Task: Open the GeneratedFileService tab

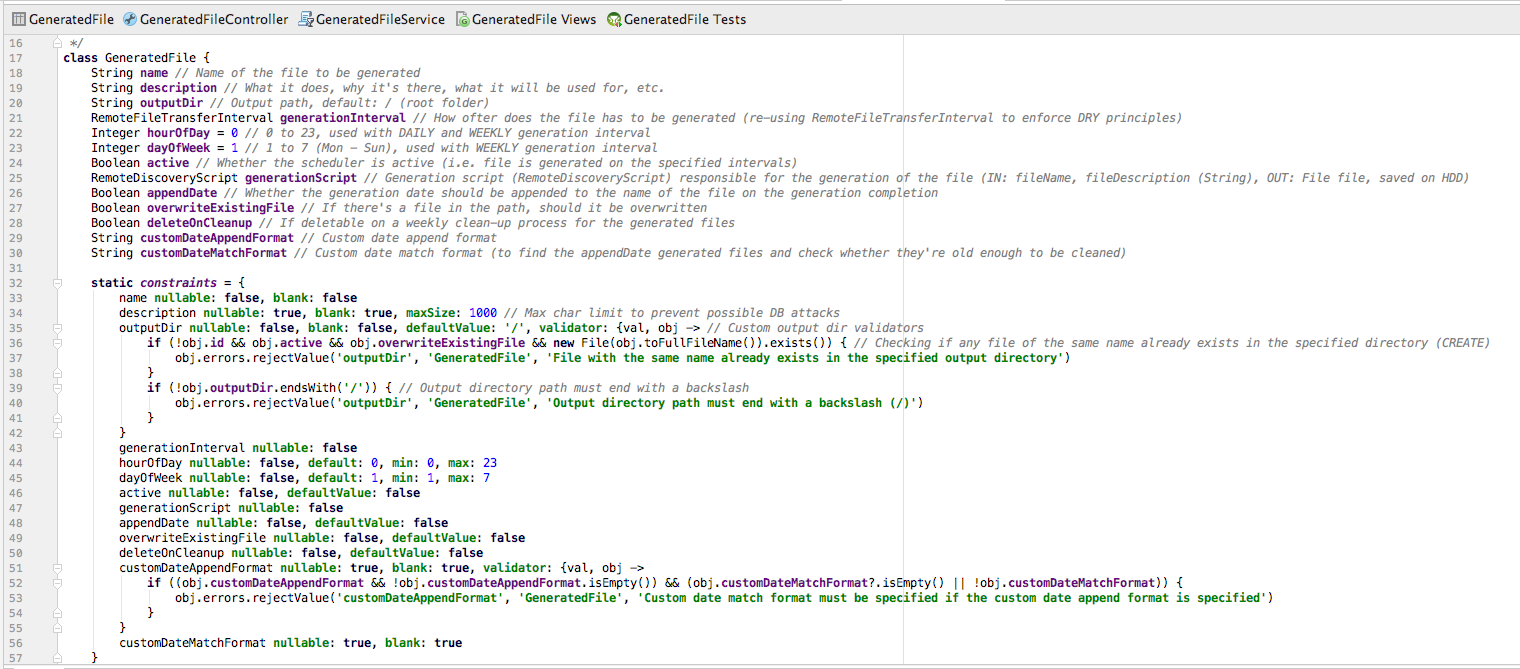Action: click(x=380, y=19)
